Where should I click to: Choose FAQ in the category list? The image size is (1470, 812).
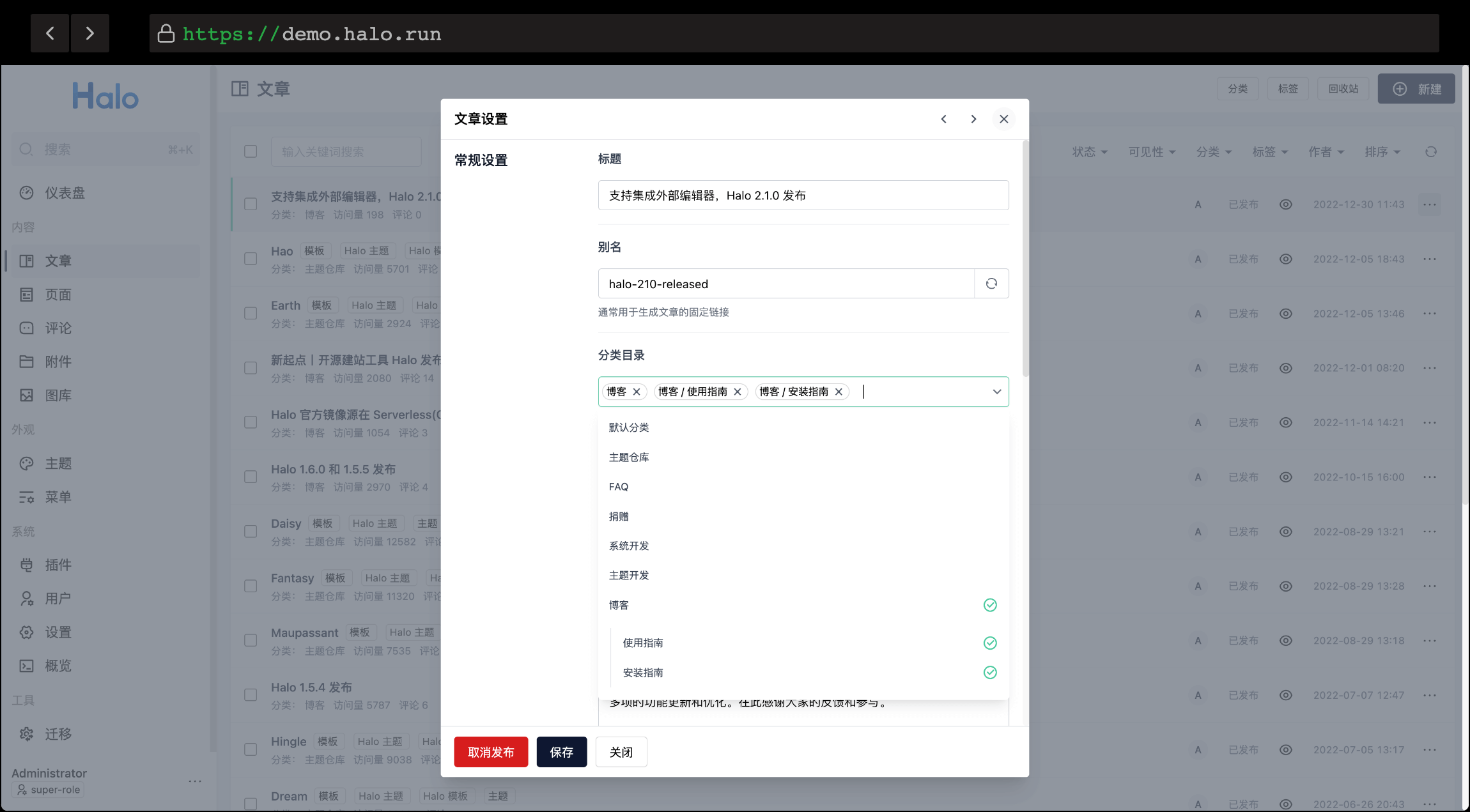[619, 487]
